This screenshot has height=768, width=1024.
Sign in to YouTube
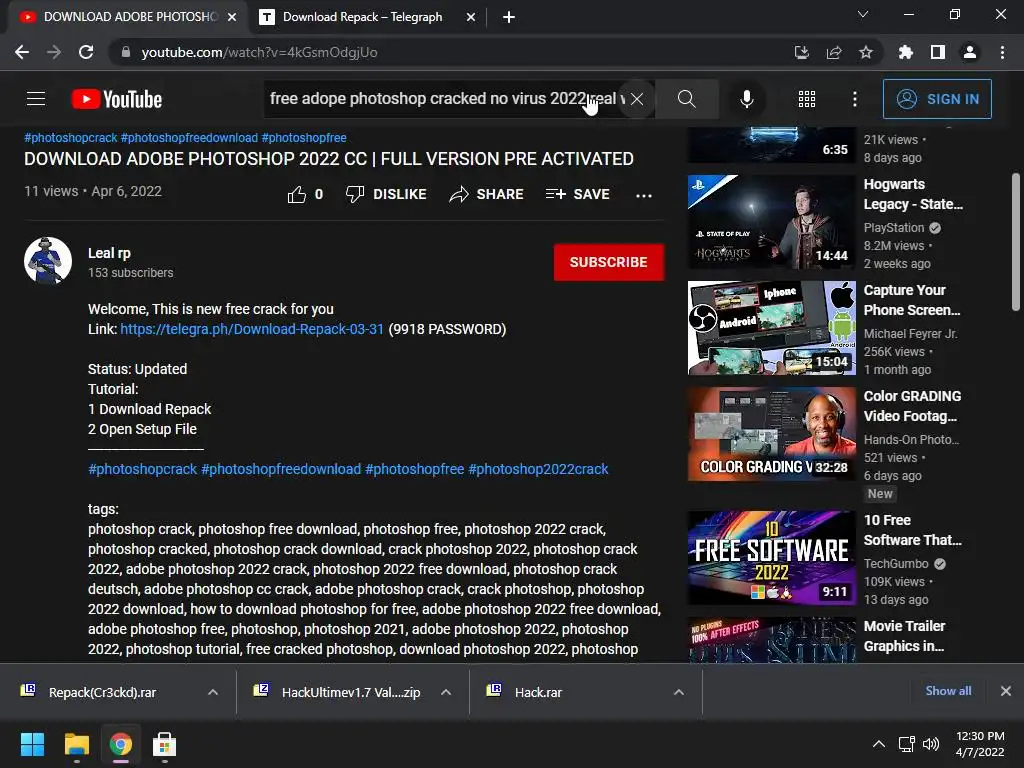[937, 99]
